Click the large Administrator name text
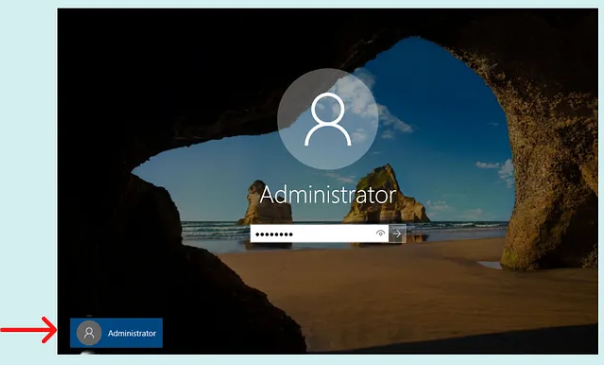Screen dimensions: 604x365 (328, 195)
